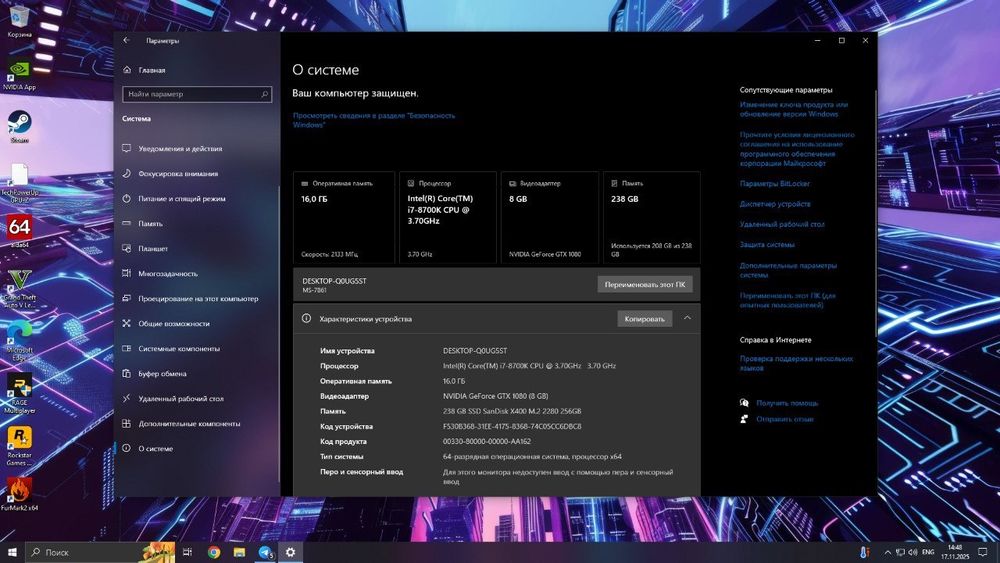Open the volume control in tray
The image size is (1000, 563).
pyautogui.click(x=912, y=552)
